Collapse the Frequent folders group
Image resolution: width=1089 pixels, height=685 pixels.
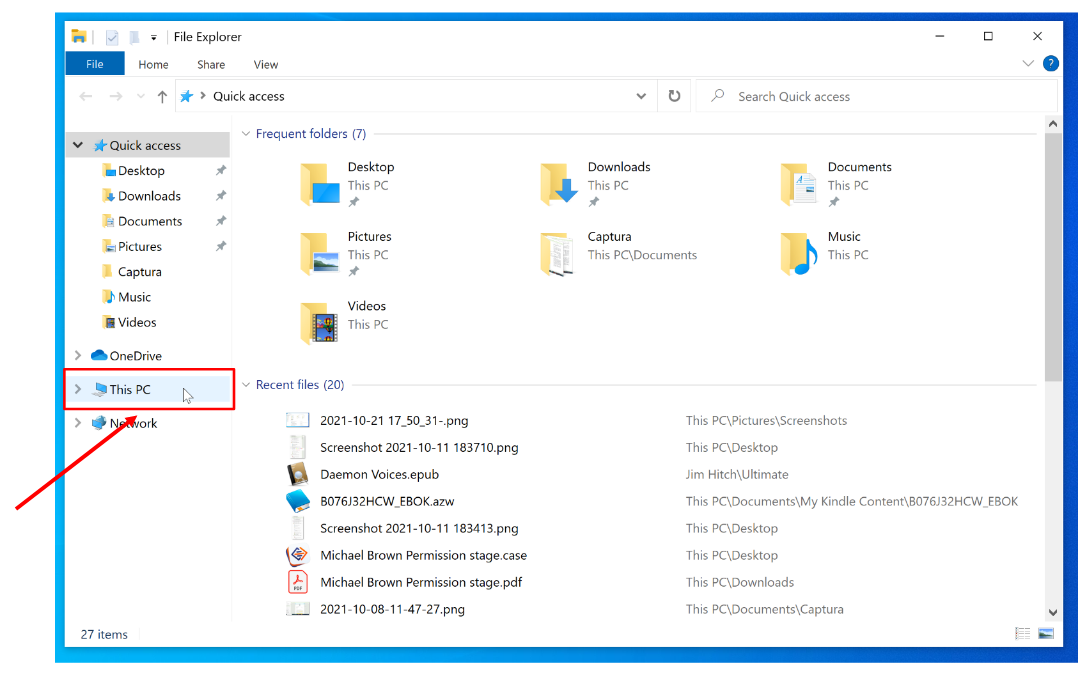click(x=246, y=133)
